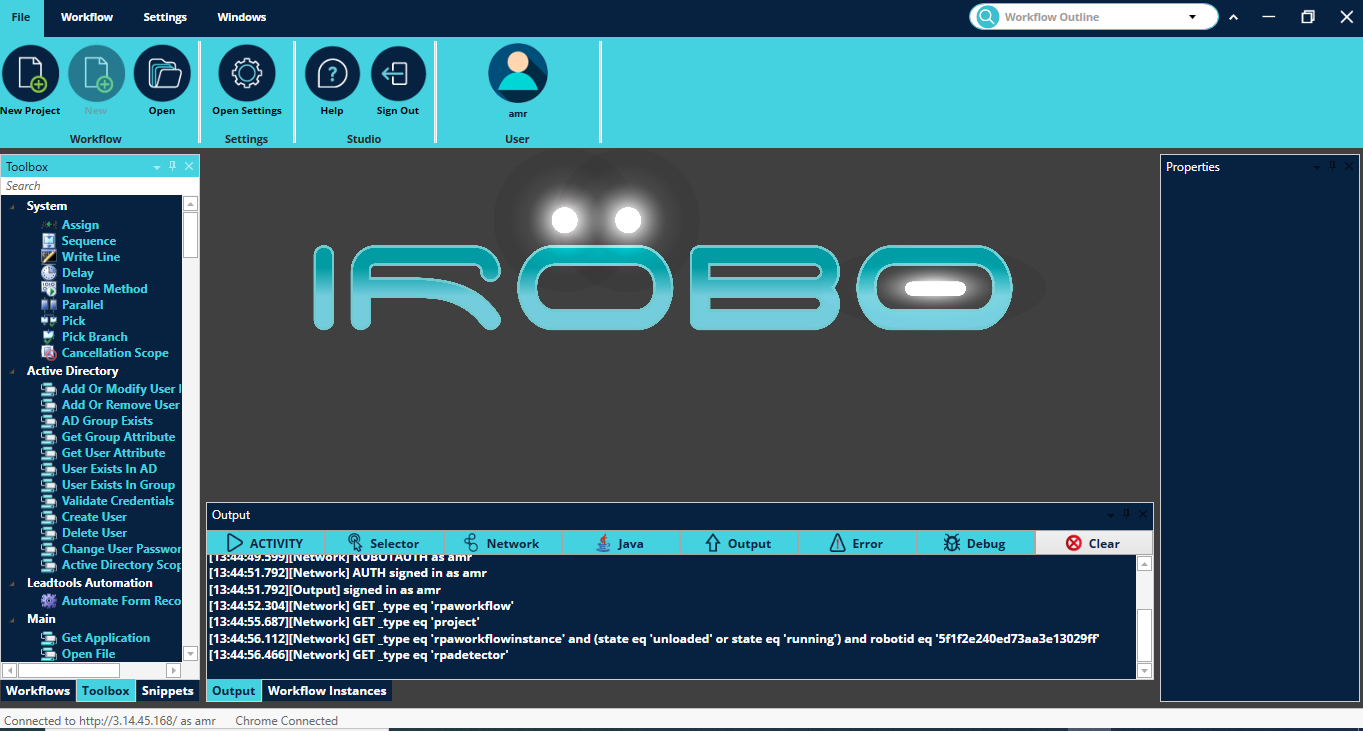
Task: Toggle the ACTIVITY log filter
Action: [265, 543]
